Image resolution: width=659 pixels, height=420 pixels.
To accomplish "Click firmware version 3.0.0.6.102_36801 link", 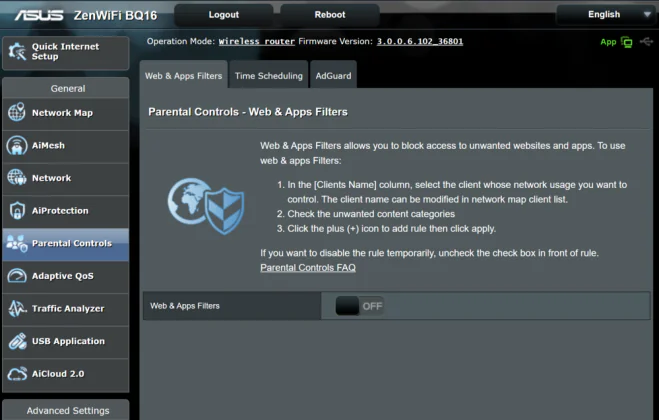I will point(419,42).
